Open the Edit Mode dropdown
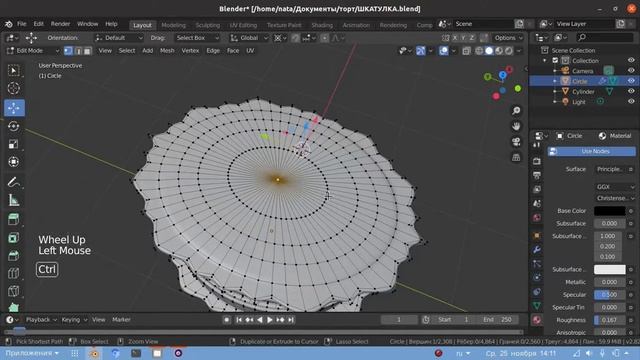Image resolution: width=640 pixels, height=360 pixels. point(33,51)
